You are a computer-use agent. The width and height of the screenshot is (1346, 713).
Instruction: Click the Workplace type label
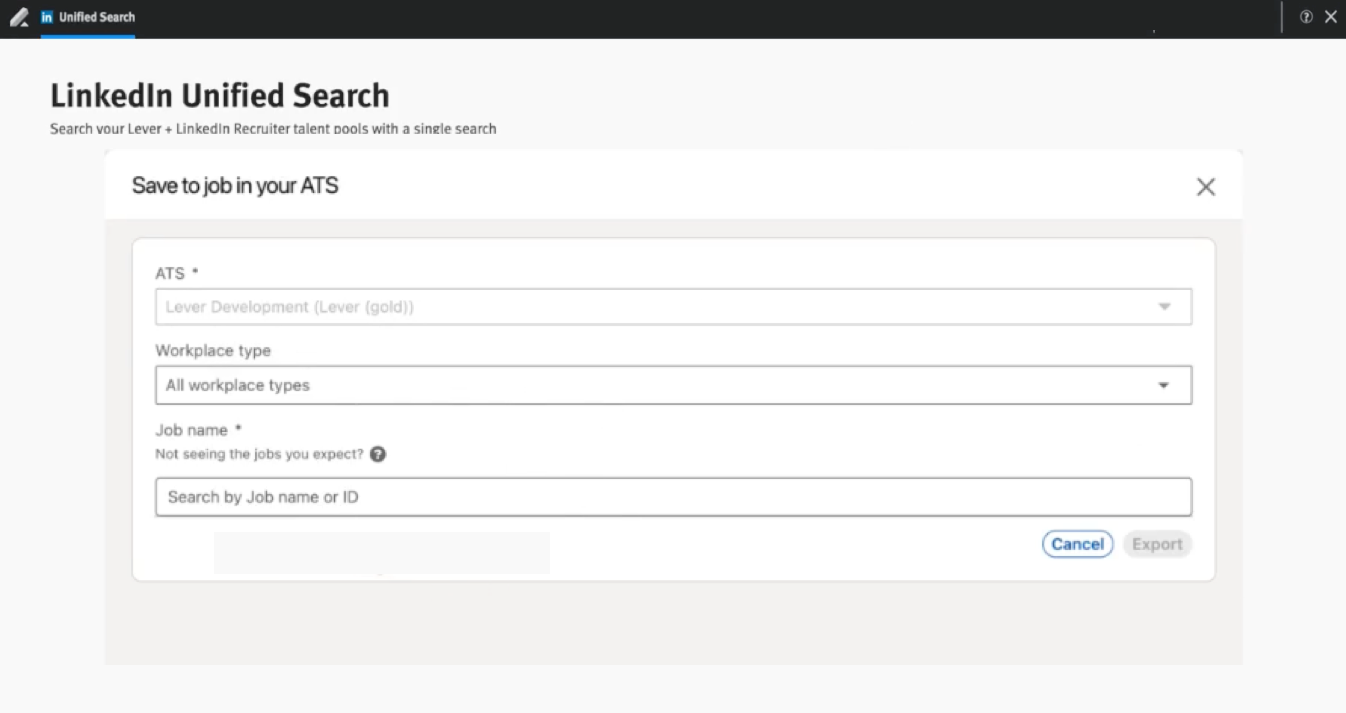[213, 351]
